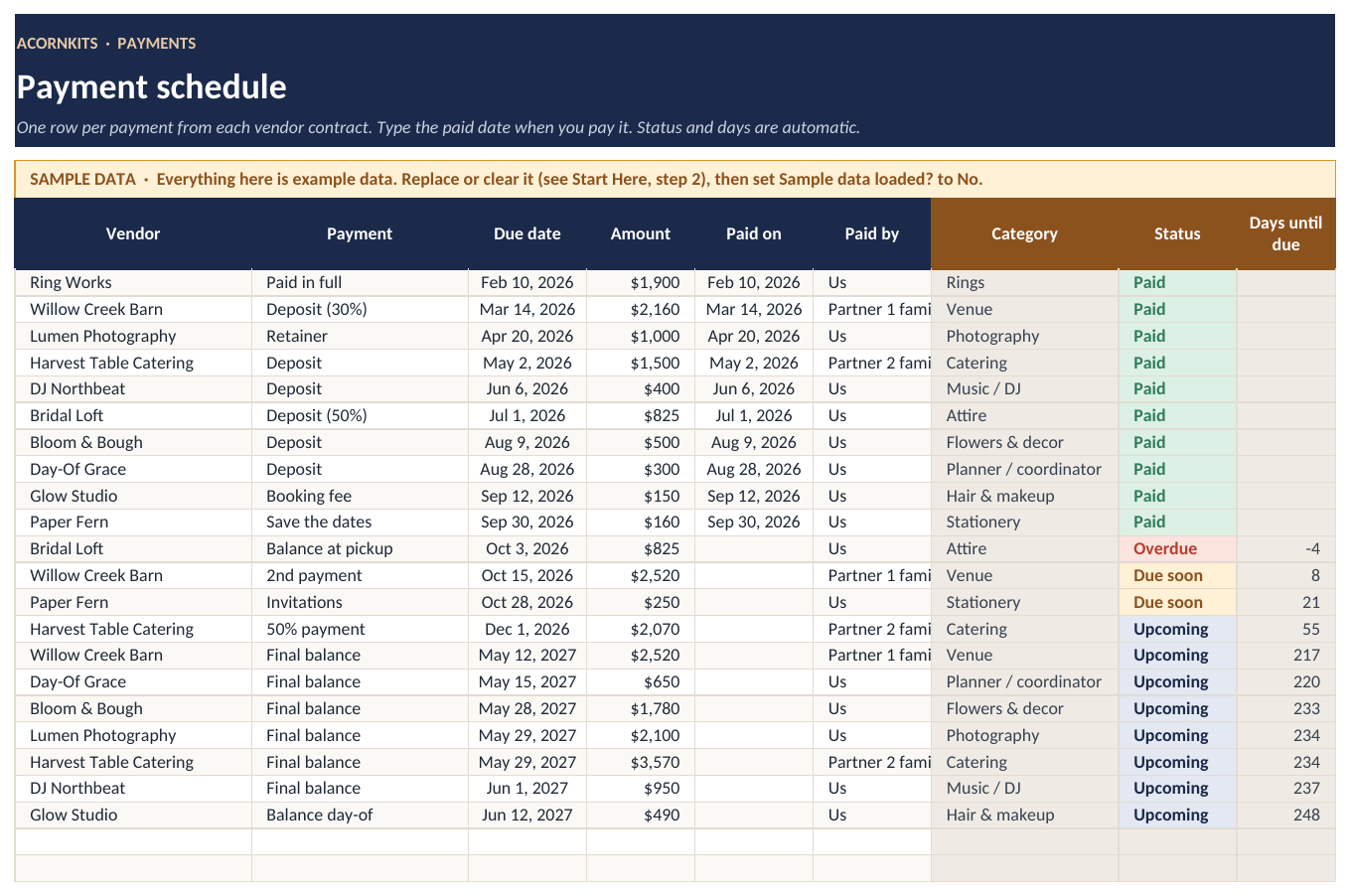Screen dimensions: 1350x896
Task: Select the Amount column header
Action: (x=641, y=233)
